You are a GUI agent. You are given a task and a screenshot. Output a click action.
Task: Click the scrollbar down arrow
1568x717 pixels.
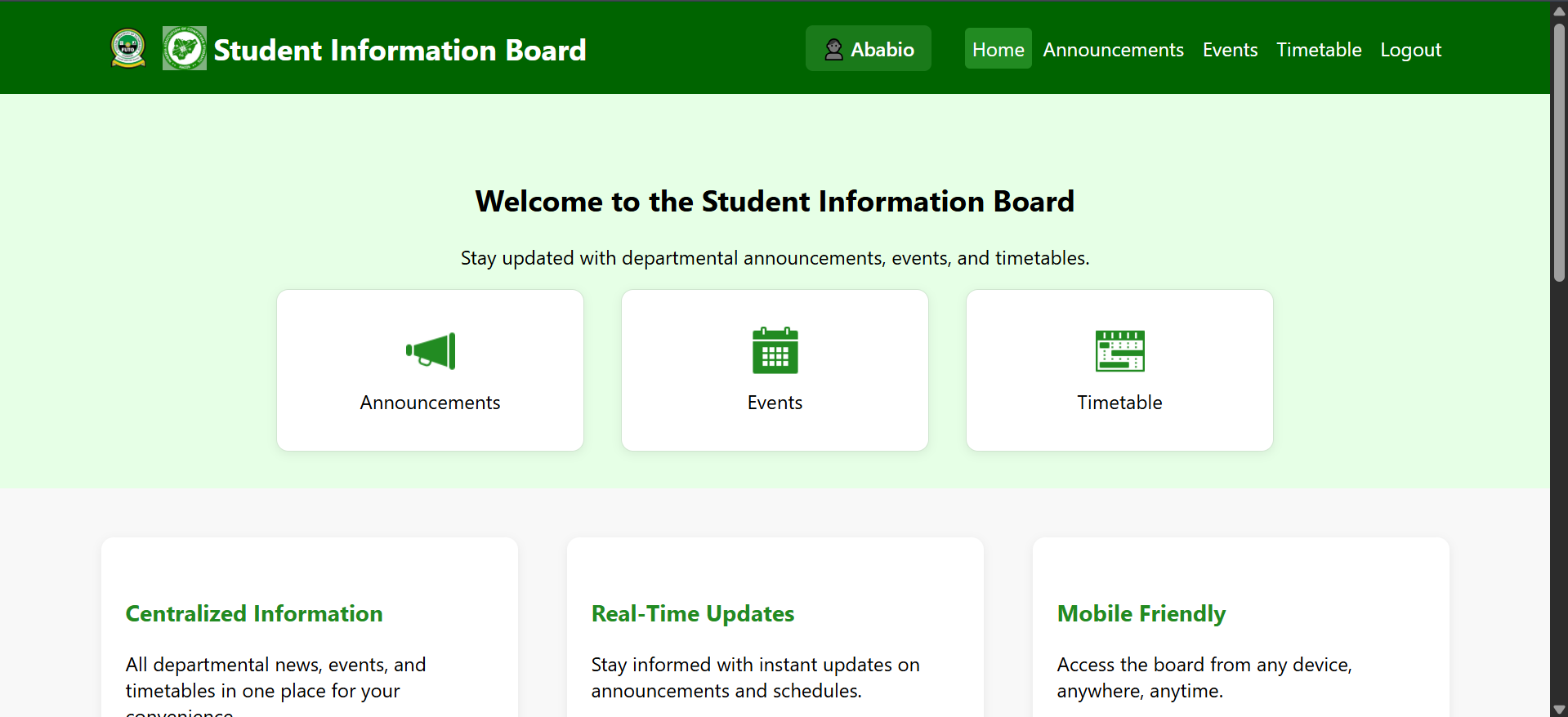[x=1559, y=710]
